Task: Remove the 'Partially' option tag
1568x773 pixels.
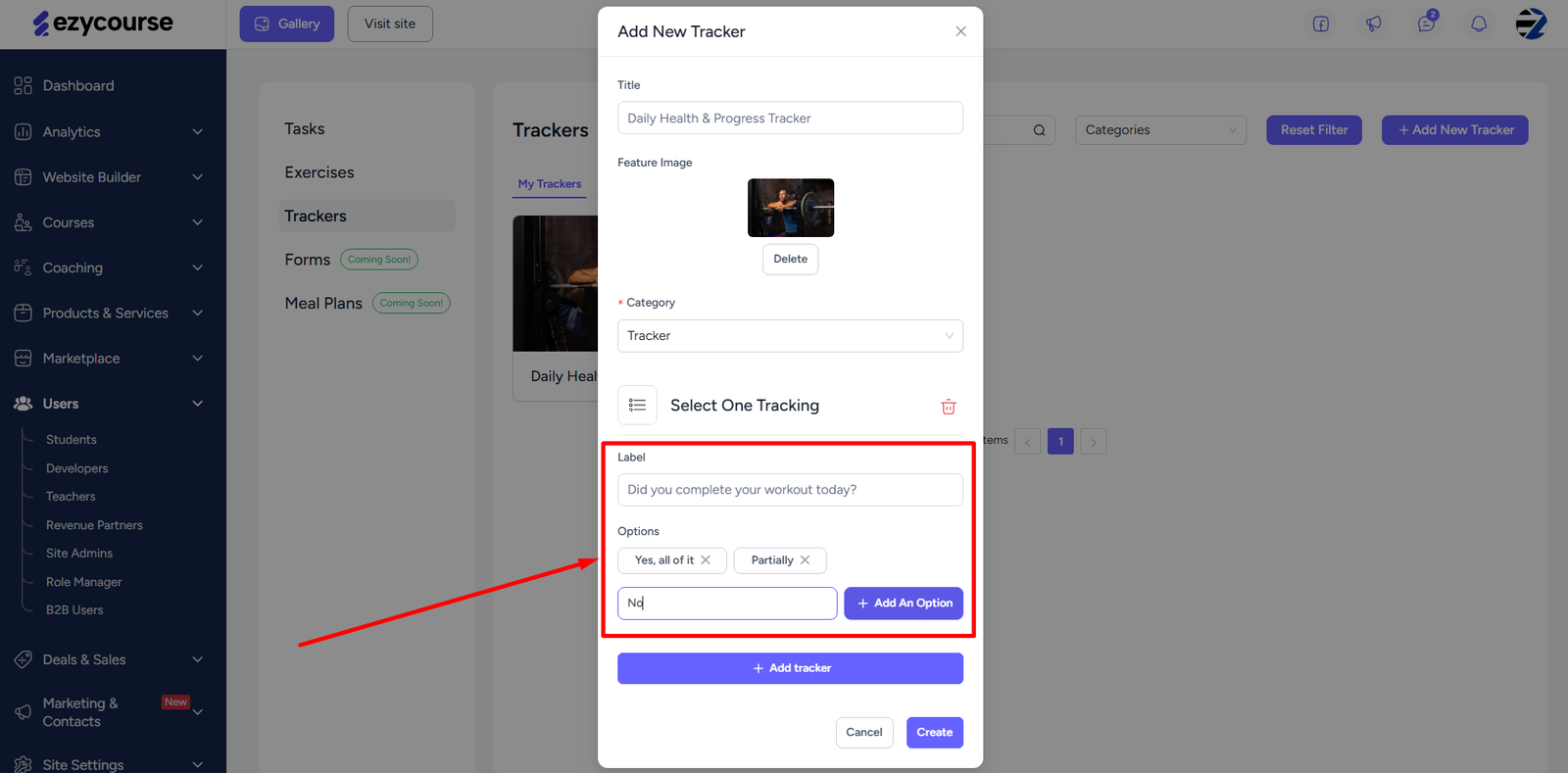Action: (806, 560)
